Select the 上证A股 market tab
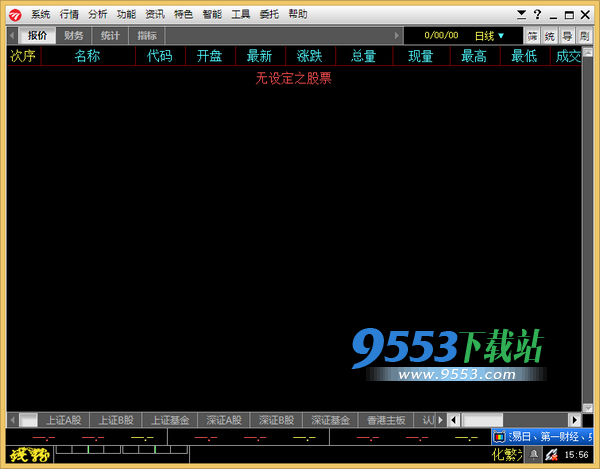The image size is (600, 469). [x=64, y=420]
